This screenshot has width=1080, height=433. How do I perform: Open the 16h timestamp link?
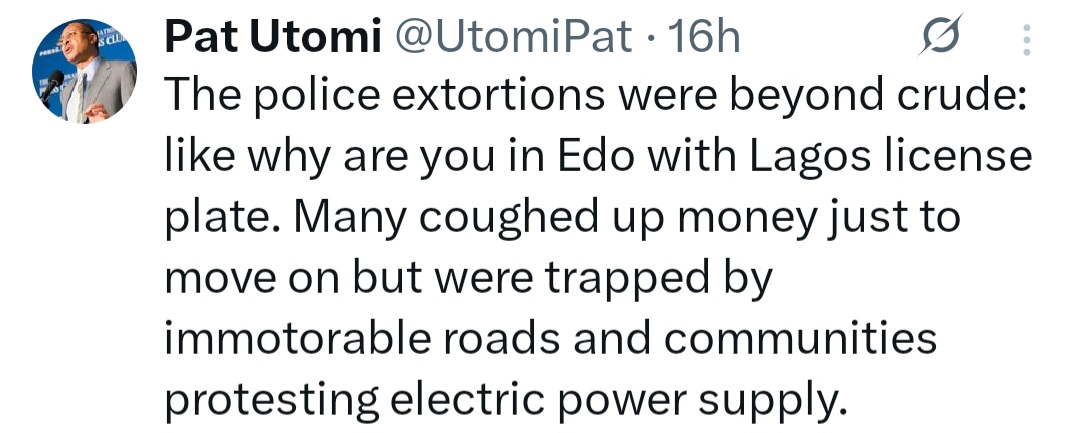coord(704,39)
